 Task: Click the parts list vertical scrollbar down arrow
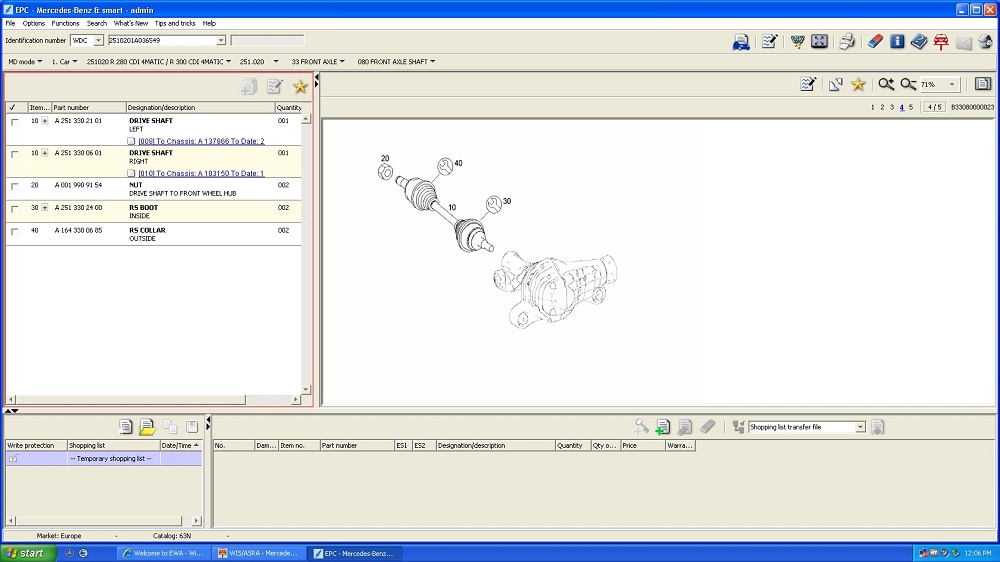click(305, 389)
